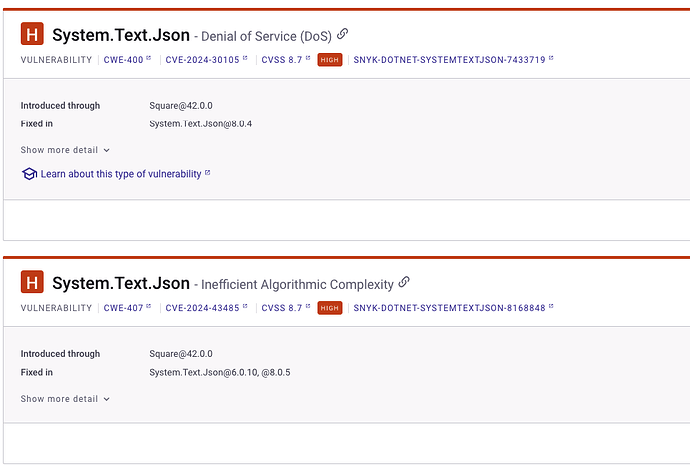Open SNYK-DOTNET-SYSTEMTEXTJSON-8168848 link

(x=449, y=308)
